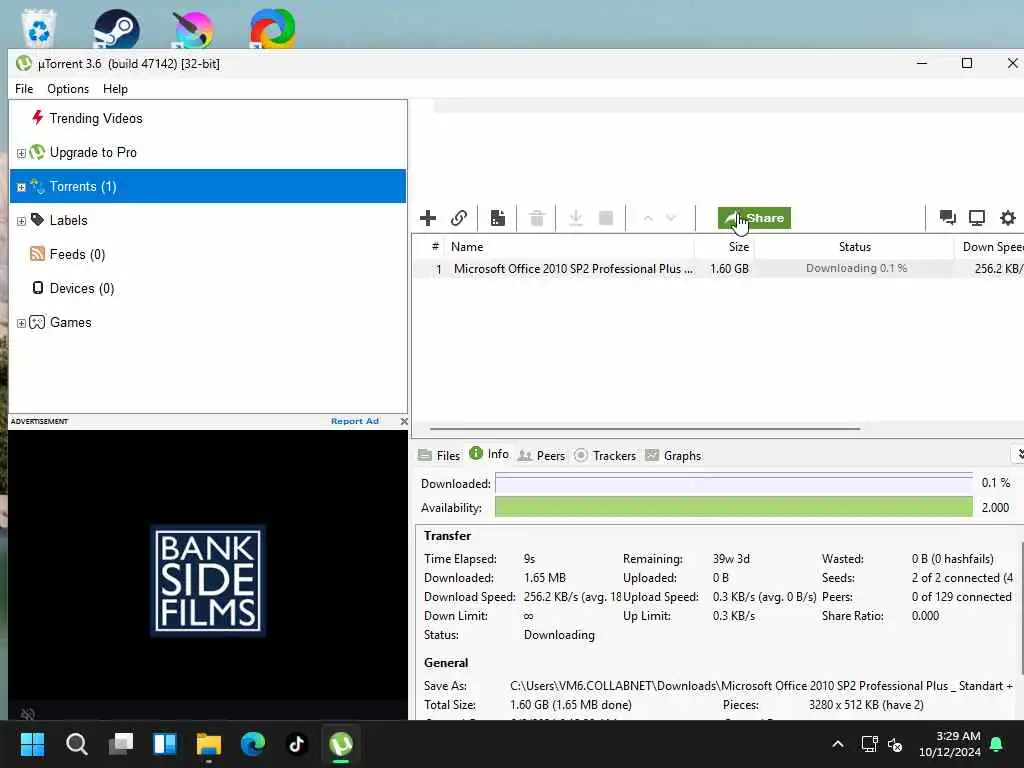This screenshot has height=768, width=1024.
Task: Open File Explorer from the taskbar
Action: pyautogui.click(x=209, y=743)
